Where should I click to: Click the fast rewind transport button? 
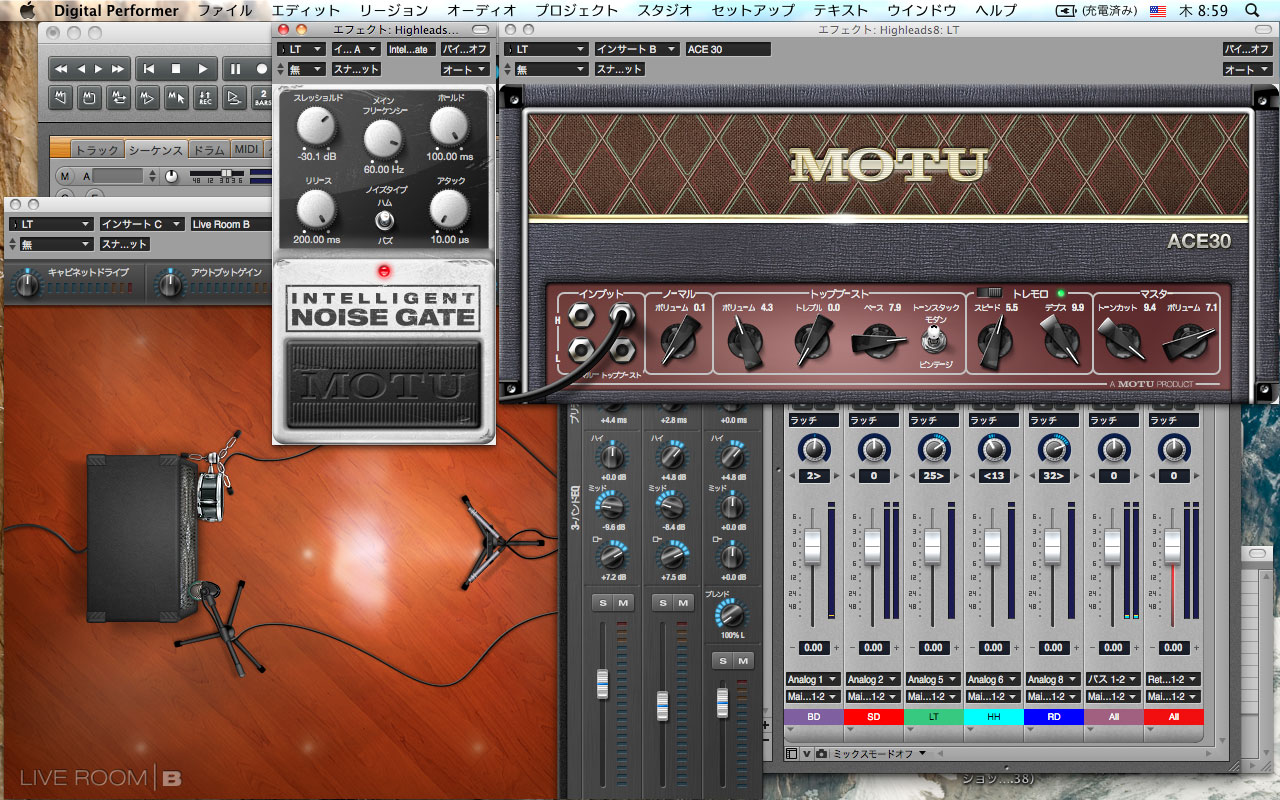tap(61, 69)
